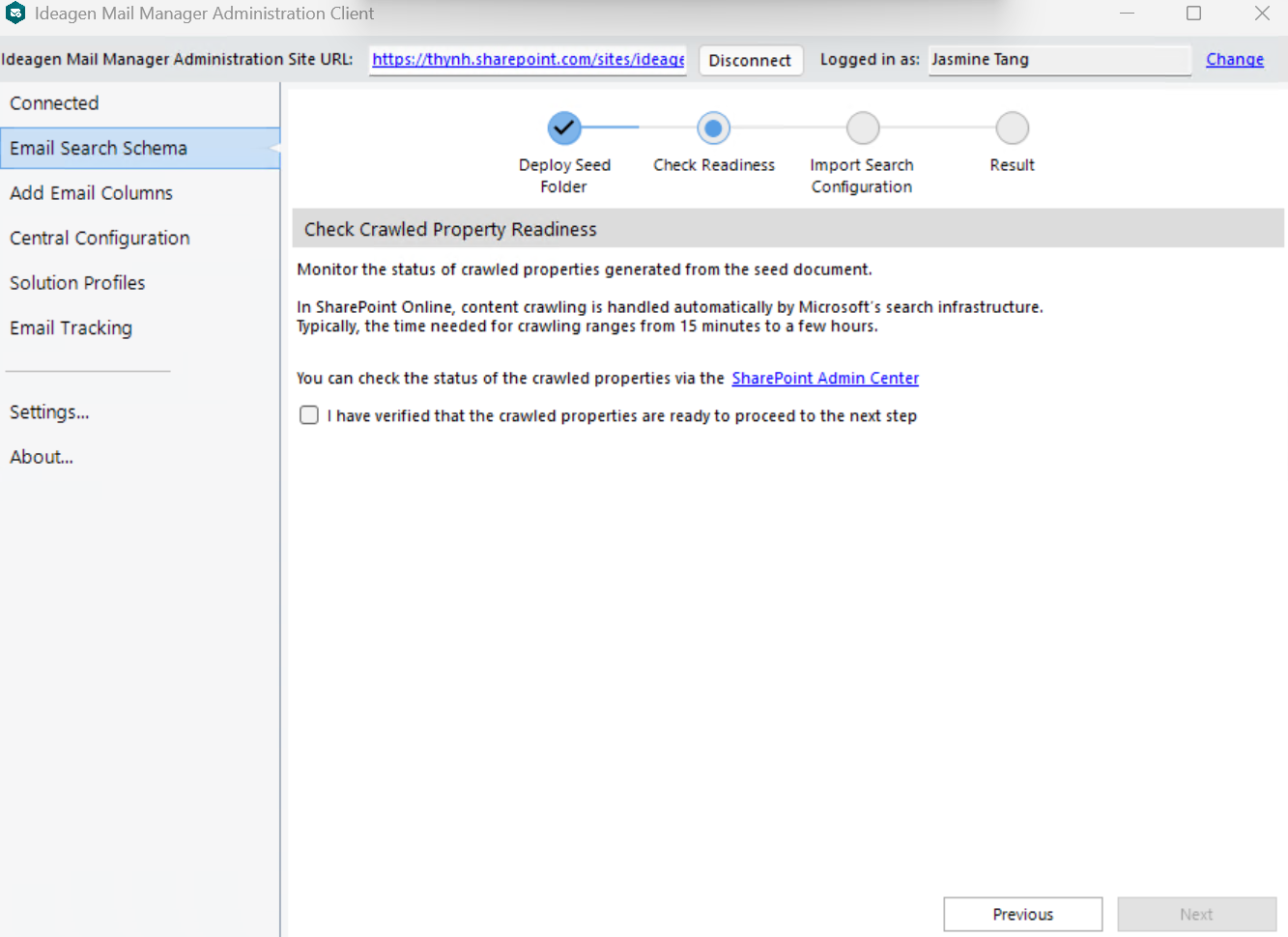Close the Administration Client window
This screenshot has width=1288, height=937.
[1262, 14]
